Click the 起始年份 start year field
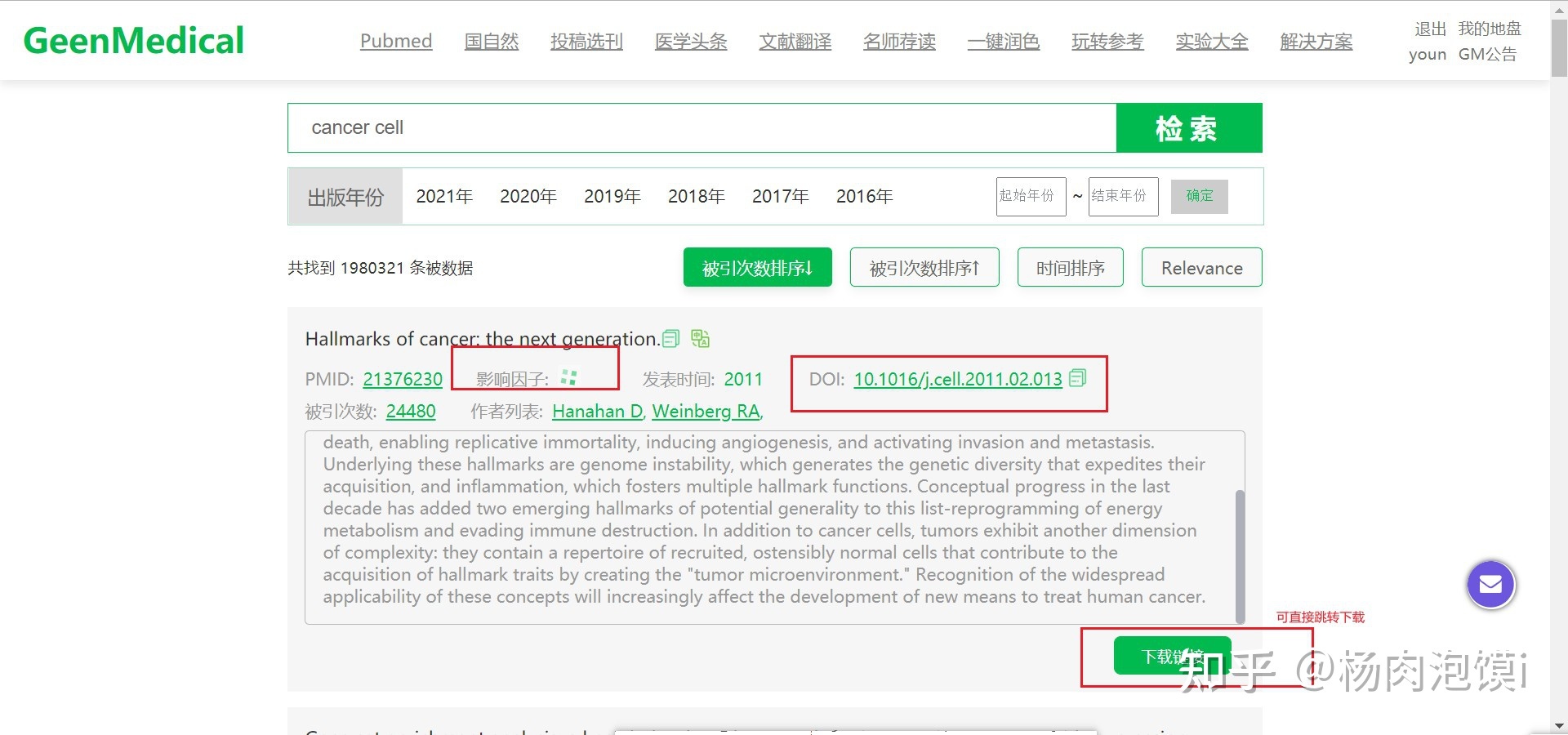Viewport: 1568px width, 735px height. click(1031, 196)
